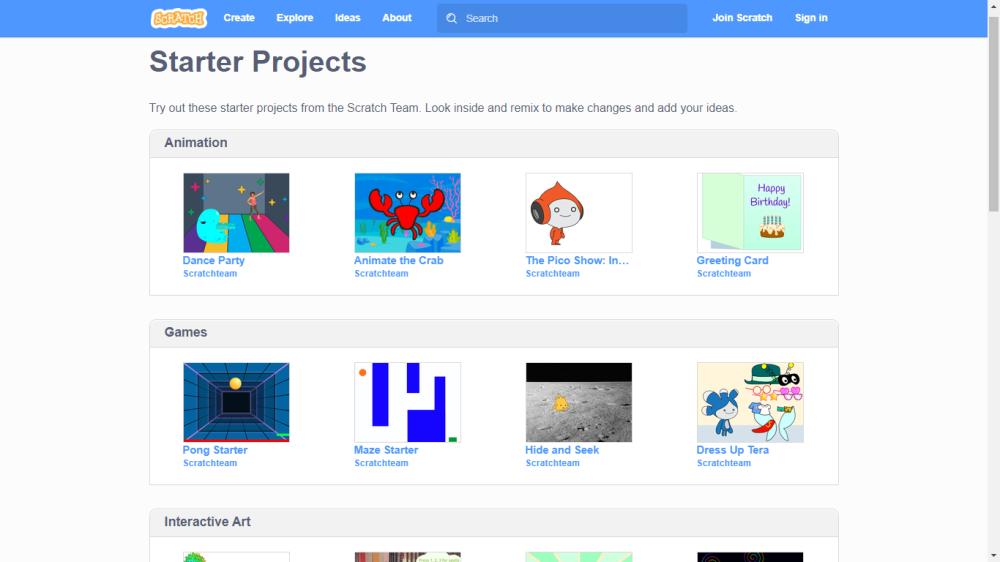
Task: Open the Pico Show thumbnail
Action: (x=579, y=212)
